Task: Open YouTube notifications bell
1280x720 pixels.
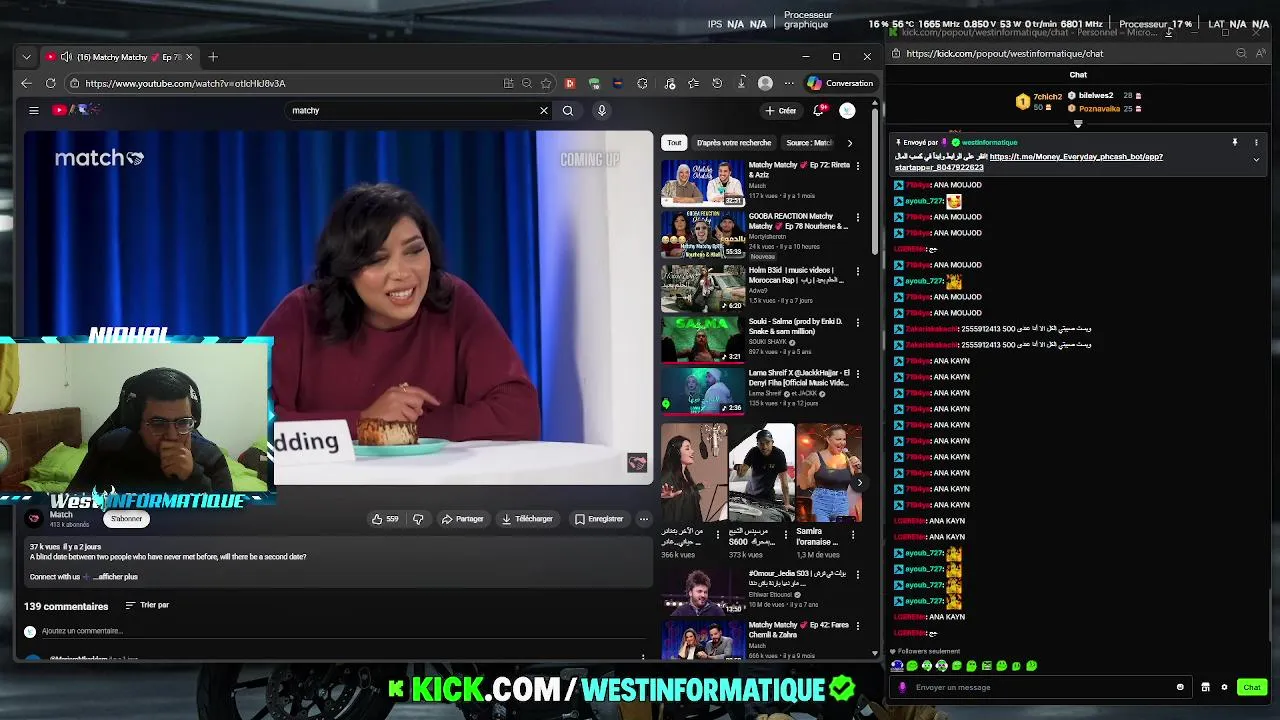Action: point(818,110)
